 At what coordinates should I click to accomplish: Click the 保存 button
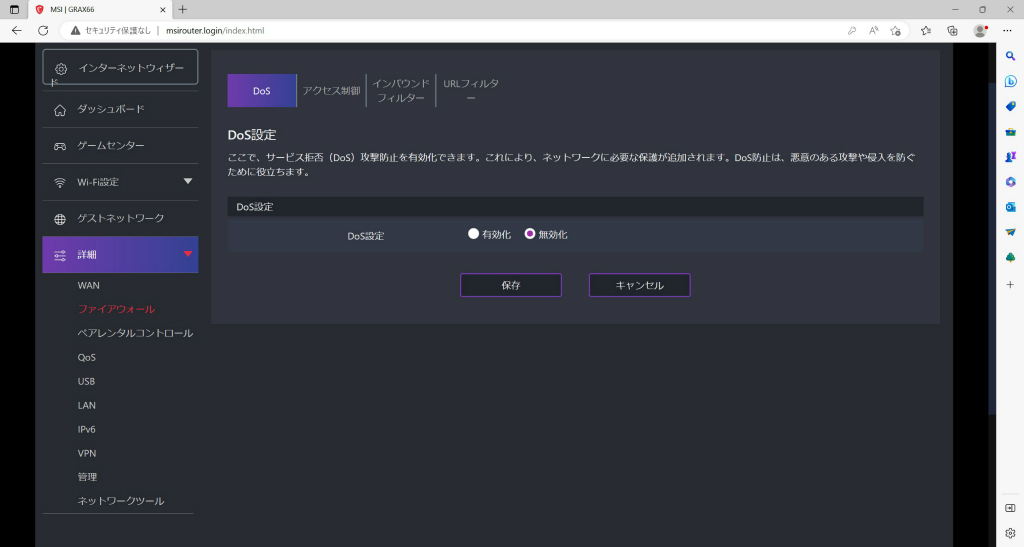click(x=511, y=285)
